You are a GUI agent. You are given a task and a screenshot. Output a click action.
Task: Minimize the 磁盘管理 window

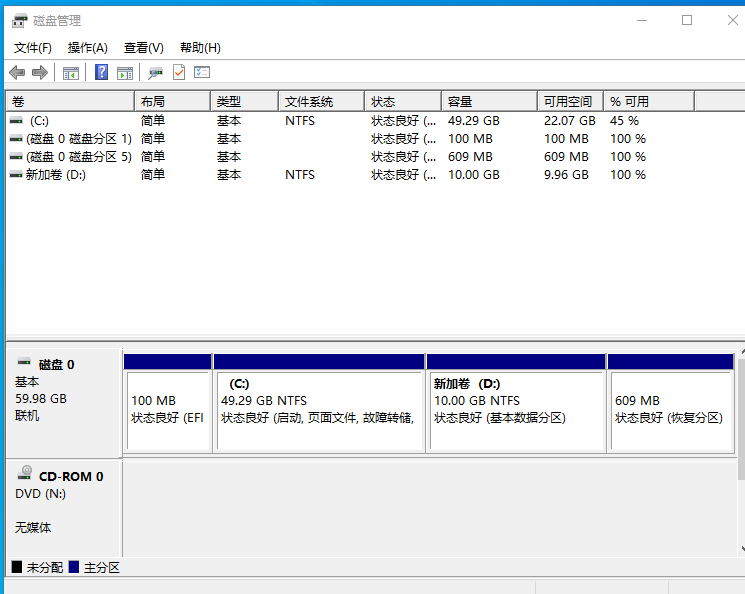tap(642, 20)
